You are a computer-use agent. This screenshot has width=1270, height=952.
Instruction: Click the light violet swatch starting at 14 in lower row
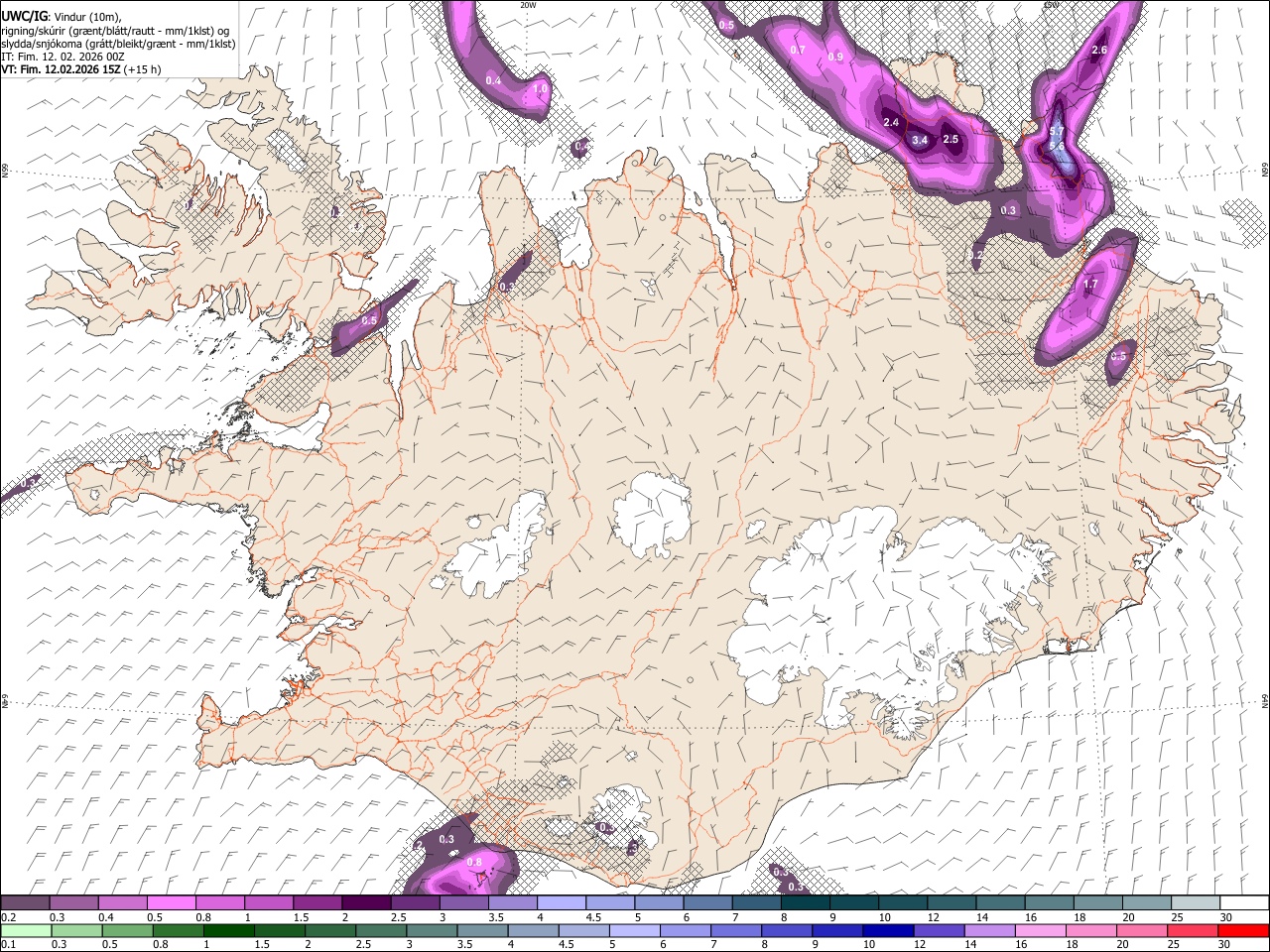click(x=989, y=930)
